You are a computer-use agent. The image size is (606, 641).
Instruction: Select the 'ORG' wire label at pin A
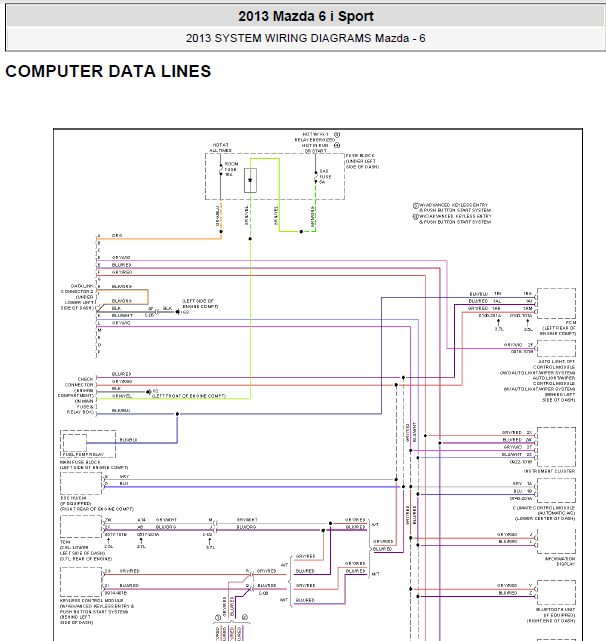pos(117,236)
